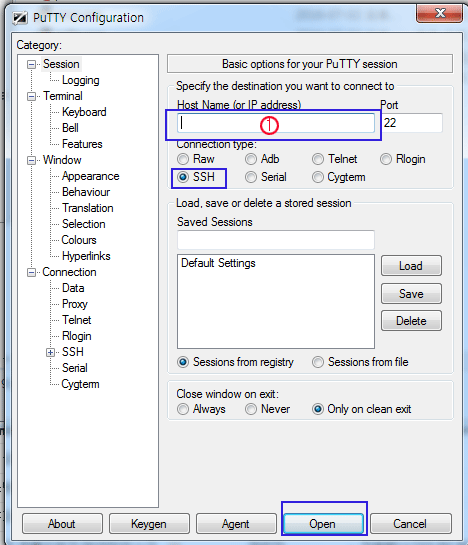
Task: Open the Serial category in tree
Action: [x=74, y=368]
